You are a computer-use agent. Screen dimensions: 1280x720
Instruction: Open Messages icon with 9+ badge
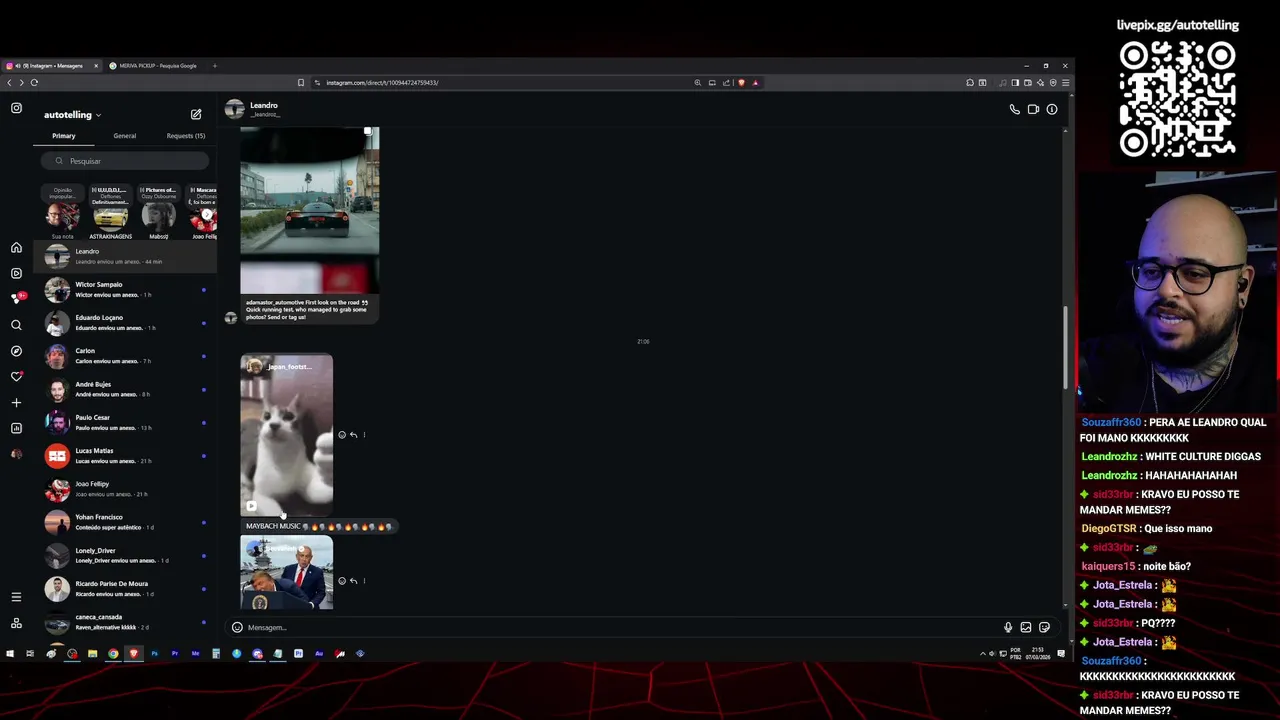click(x=16, y=298)
